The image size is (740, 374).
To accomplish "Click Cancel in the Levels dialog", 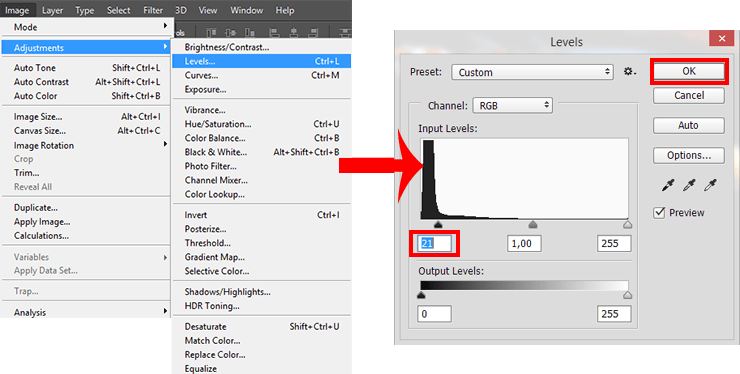I will point(689,95).
